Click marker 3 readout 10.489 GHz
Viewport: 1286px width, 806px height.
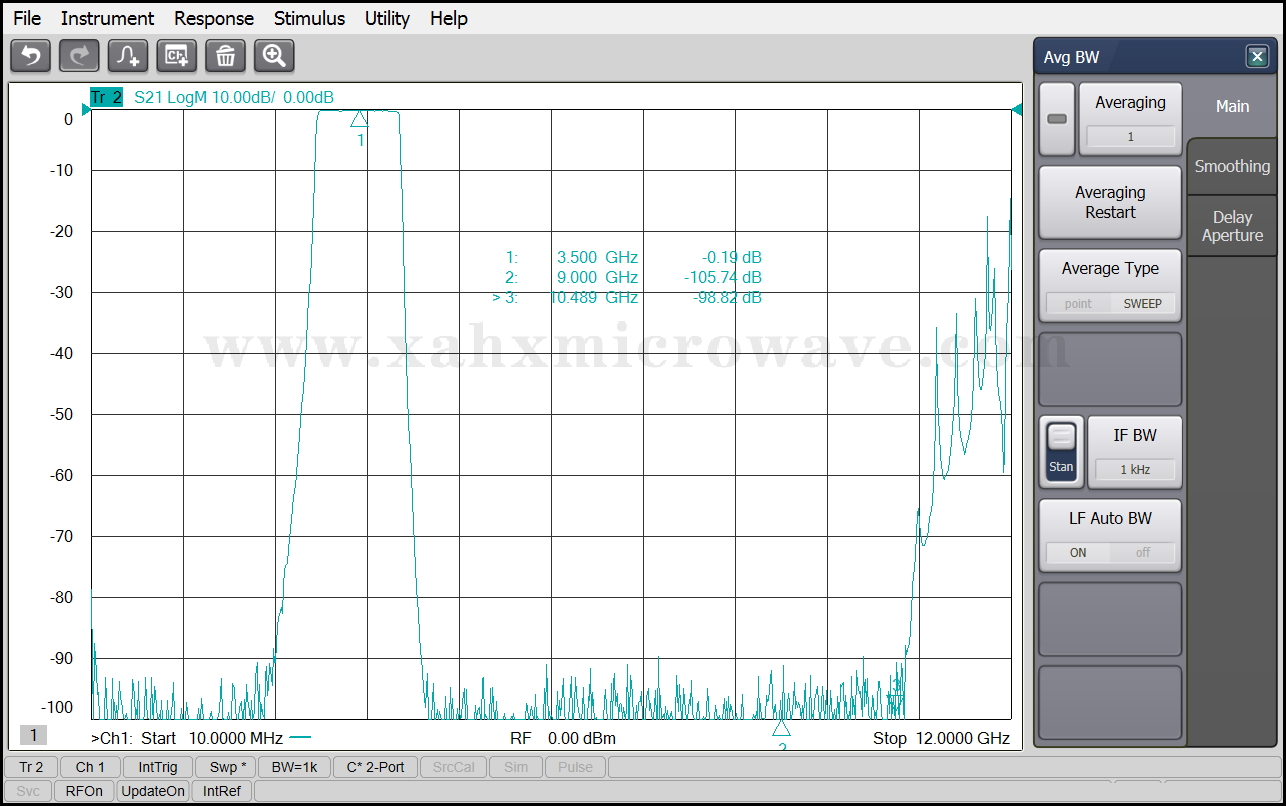click(594, 297)
